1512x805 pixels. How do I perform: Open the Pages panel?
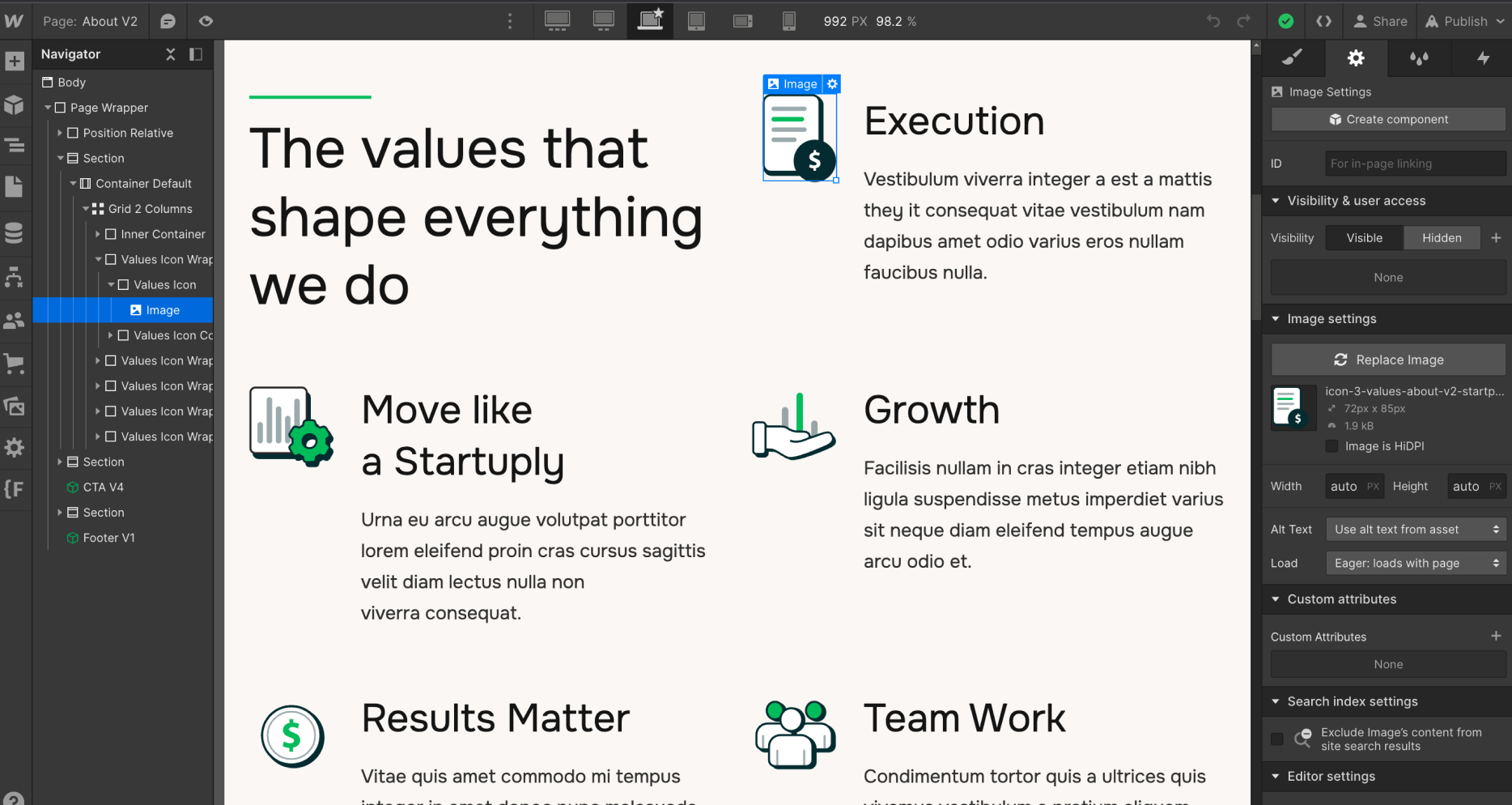15,187
